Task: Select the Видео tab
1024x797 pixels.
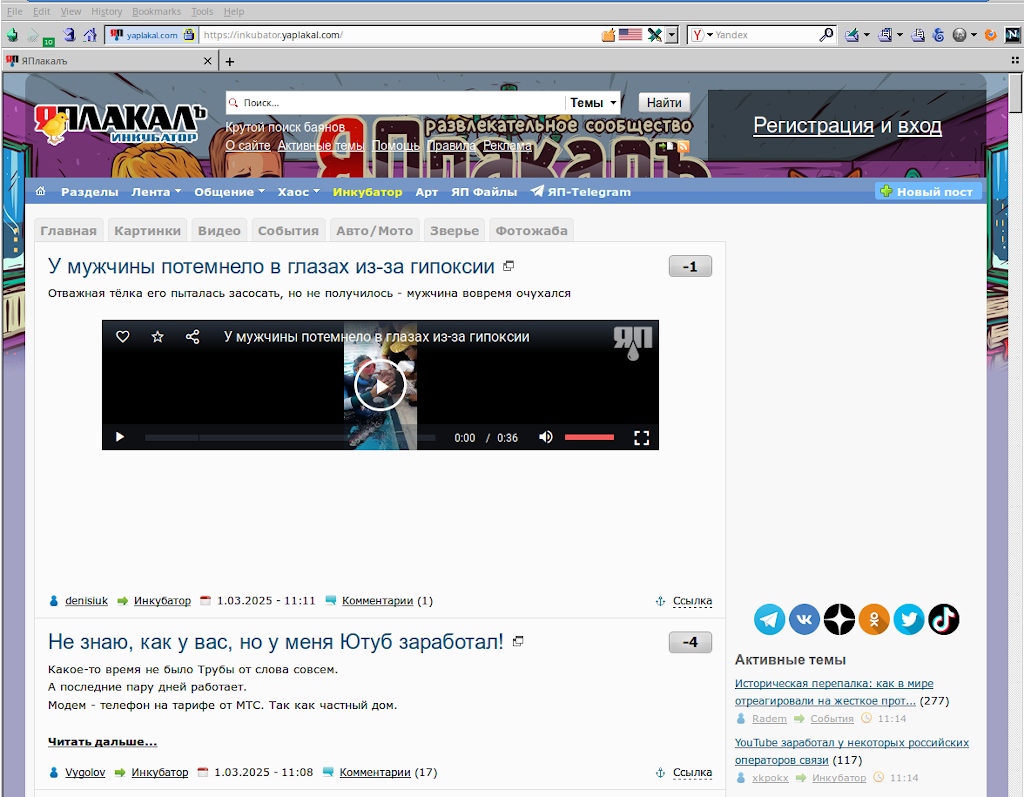Action: [219, 231]
